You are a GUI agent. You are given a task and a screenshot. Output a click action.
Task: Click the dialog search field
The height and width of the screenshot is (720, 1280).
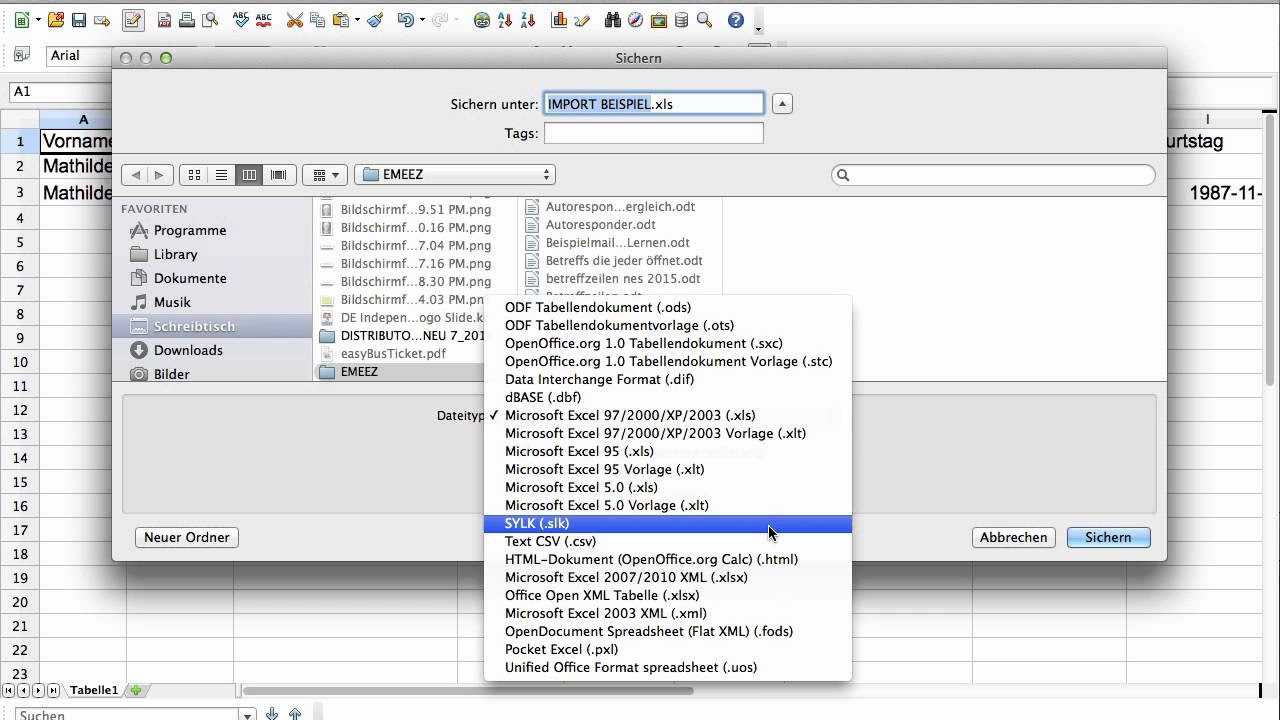[994, 175]
